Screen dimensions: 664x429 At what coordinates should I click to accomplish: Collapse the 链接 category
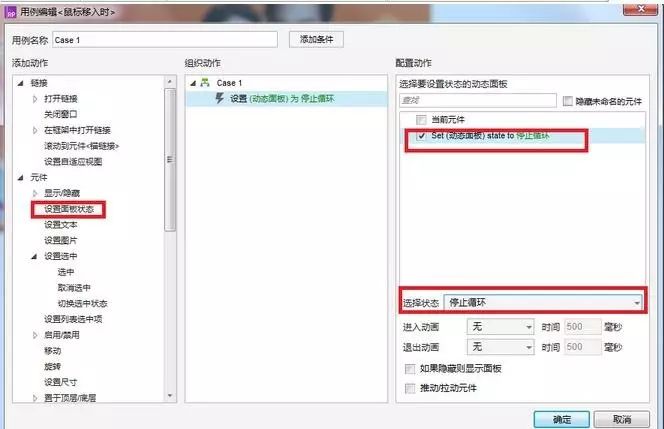click(20, 83)
